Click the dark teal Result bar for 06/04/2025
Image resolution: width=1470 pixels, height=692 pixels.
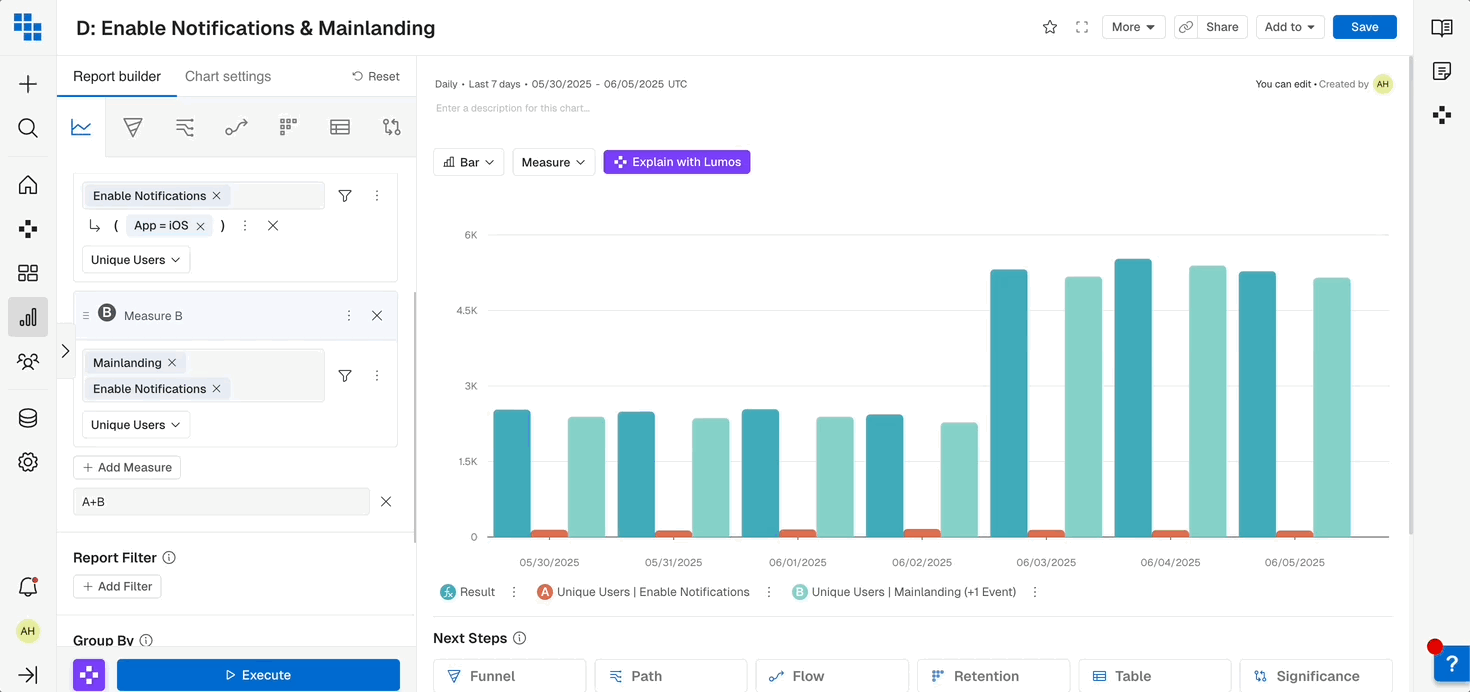[1133, 398]
